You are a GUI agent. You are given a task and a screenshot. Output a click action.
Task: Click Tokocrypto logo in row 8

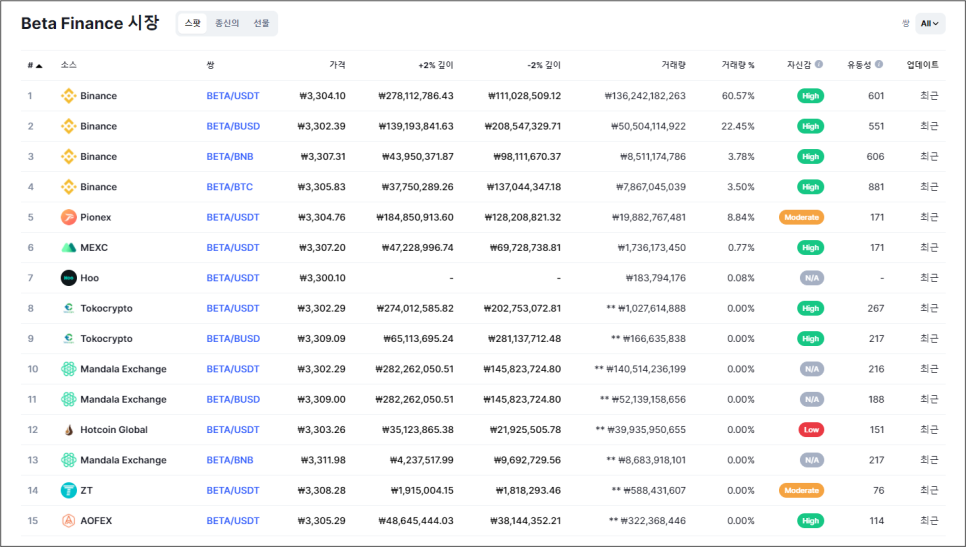pyautogui.click(x=68, y=308)
